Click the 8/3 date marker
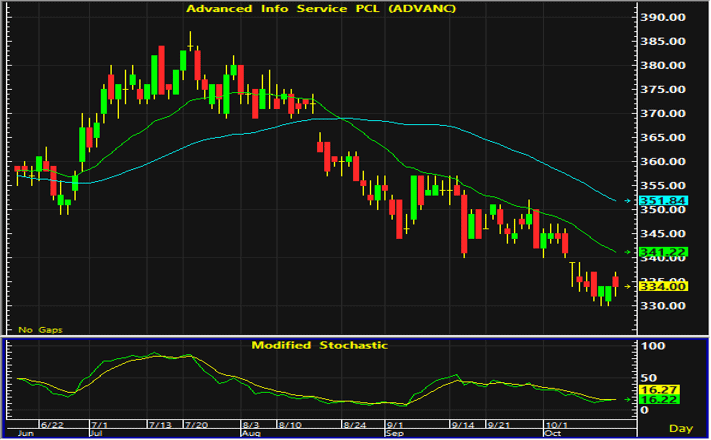Image resolution: width=711 pixels, height=440 pixels. [251, 425]
